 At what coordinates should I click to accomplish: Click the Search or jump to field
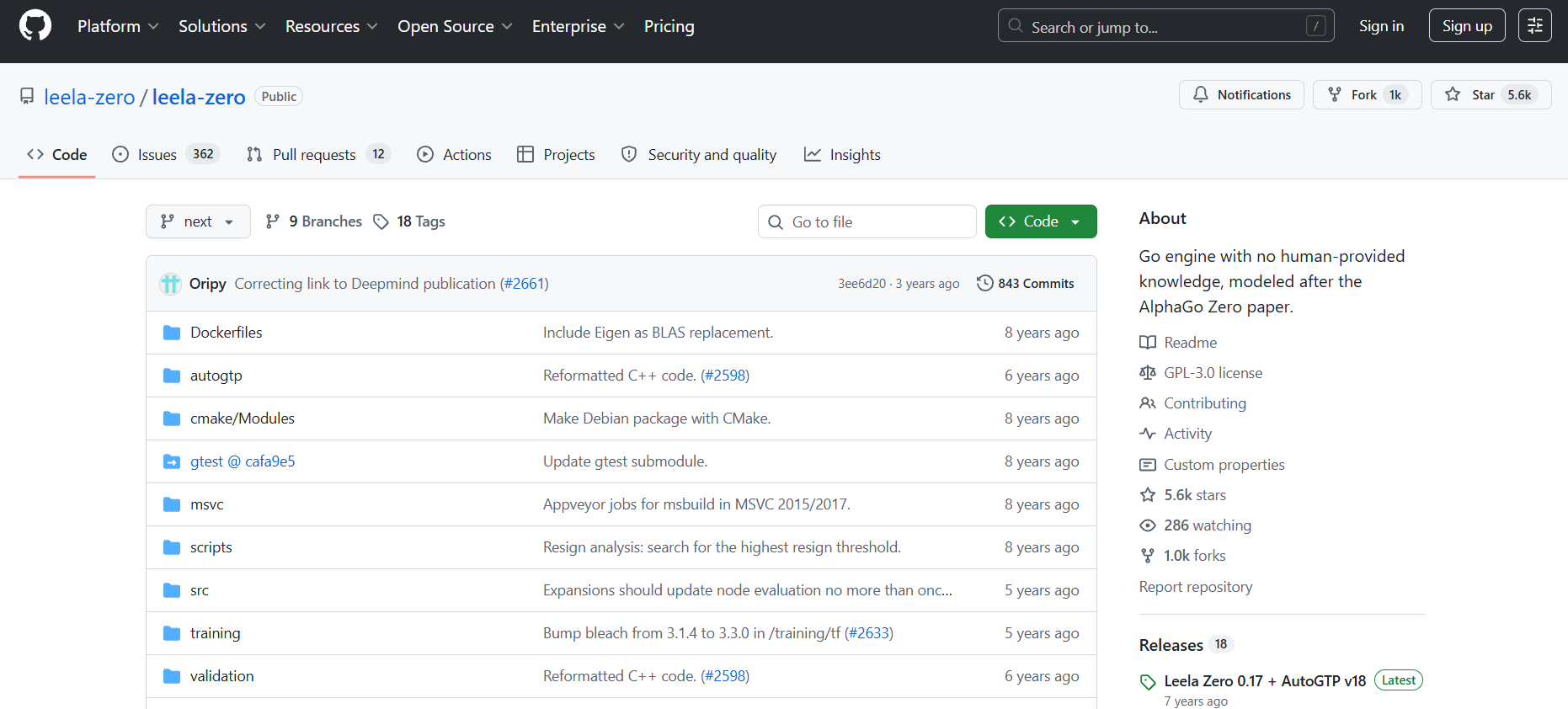pyautogui.click(x=1166, y=26)
